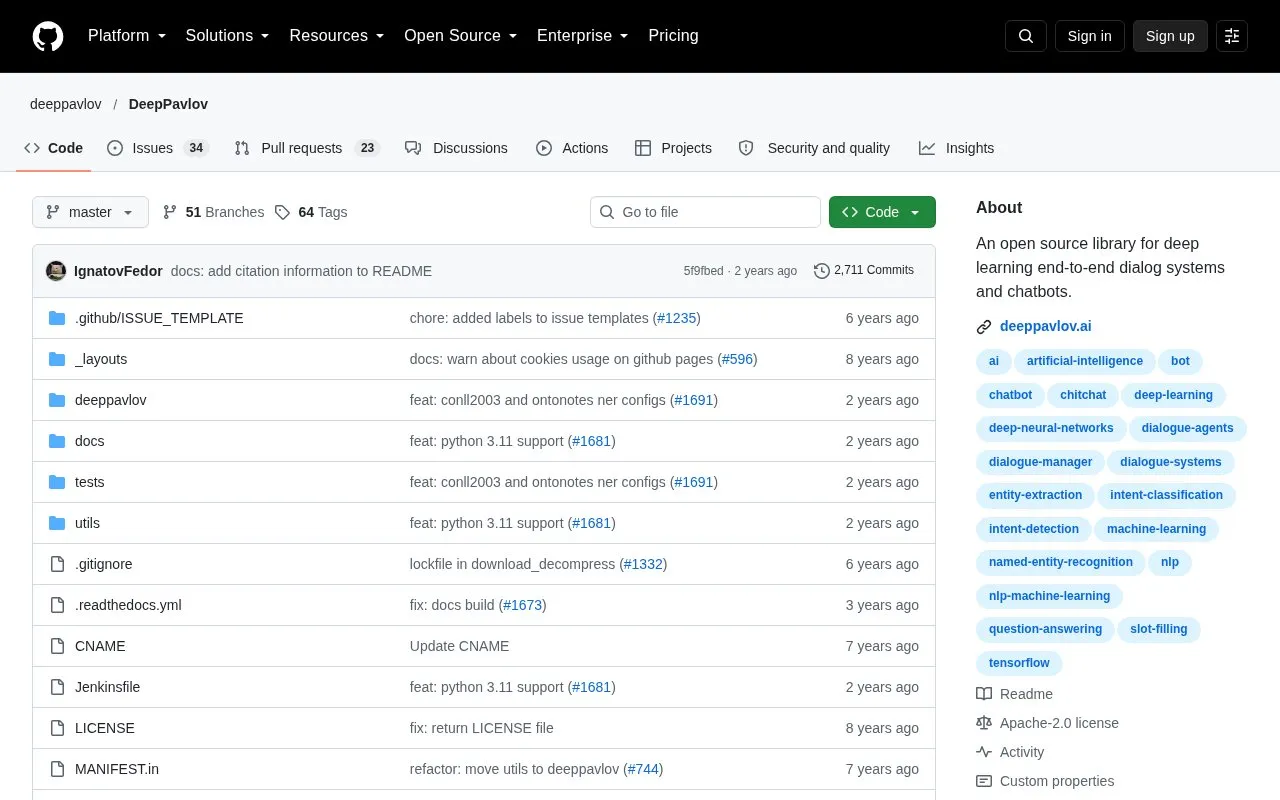Open the appearance settings icon button
The image size is (1280, 800).
(1232, 36)
